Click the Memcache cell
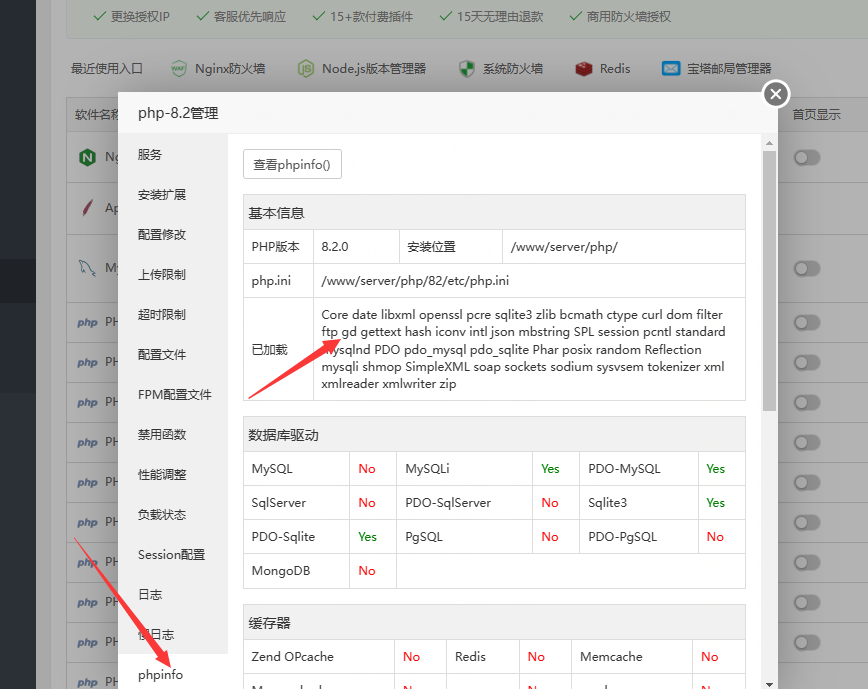Image resolution: width=868 pixels, height=689 pixels. click(x=632, y=656)
